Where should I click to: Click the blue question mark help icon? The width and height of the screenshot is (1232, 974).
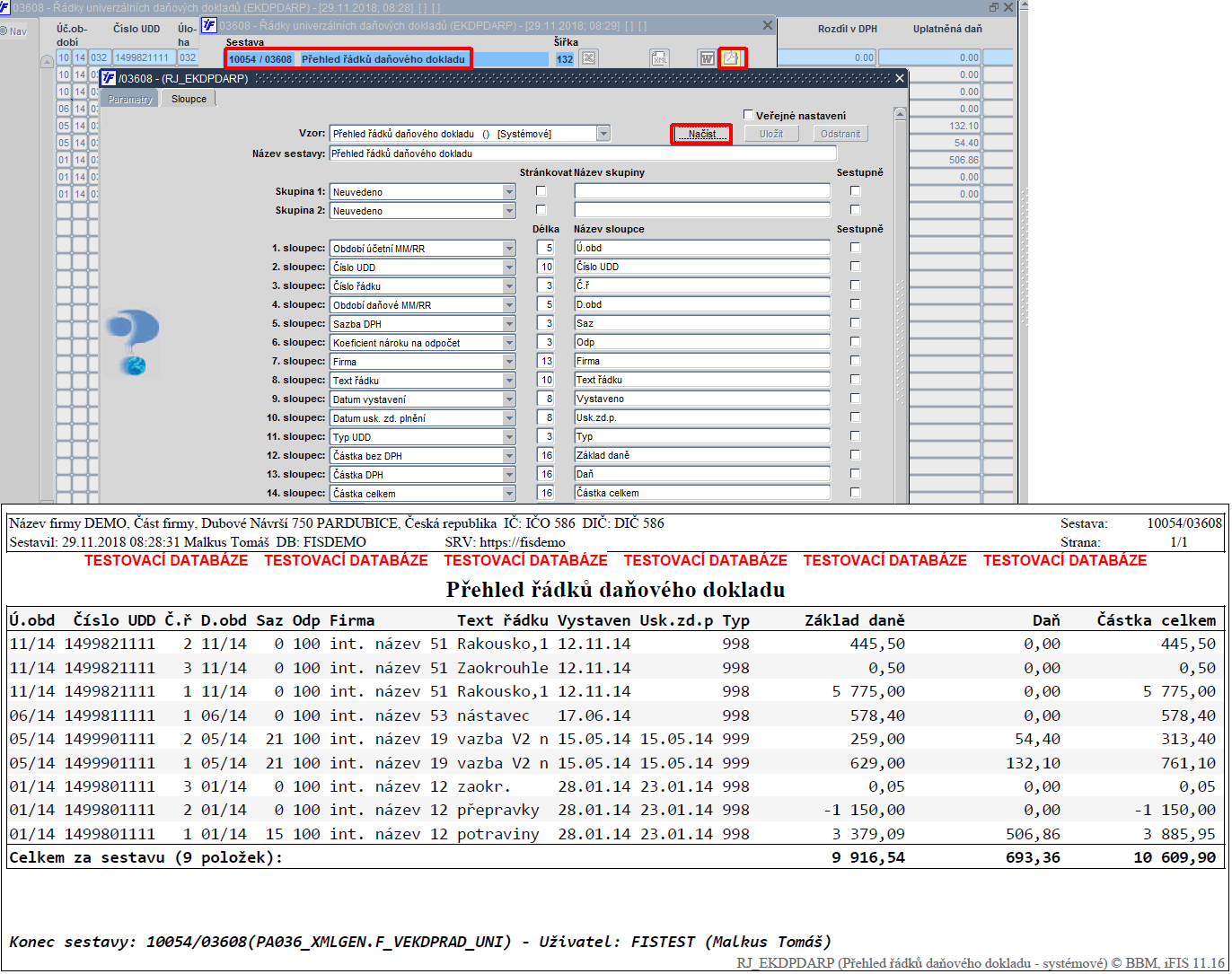[131, 342]
